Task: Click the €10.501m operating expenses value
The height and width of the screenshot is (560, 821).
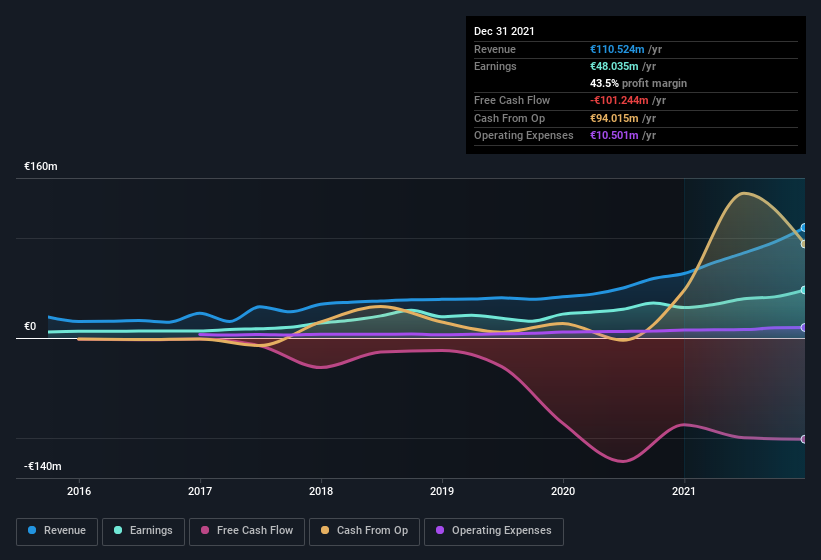Action: (614, 135)
